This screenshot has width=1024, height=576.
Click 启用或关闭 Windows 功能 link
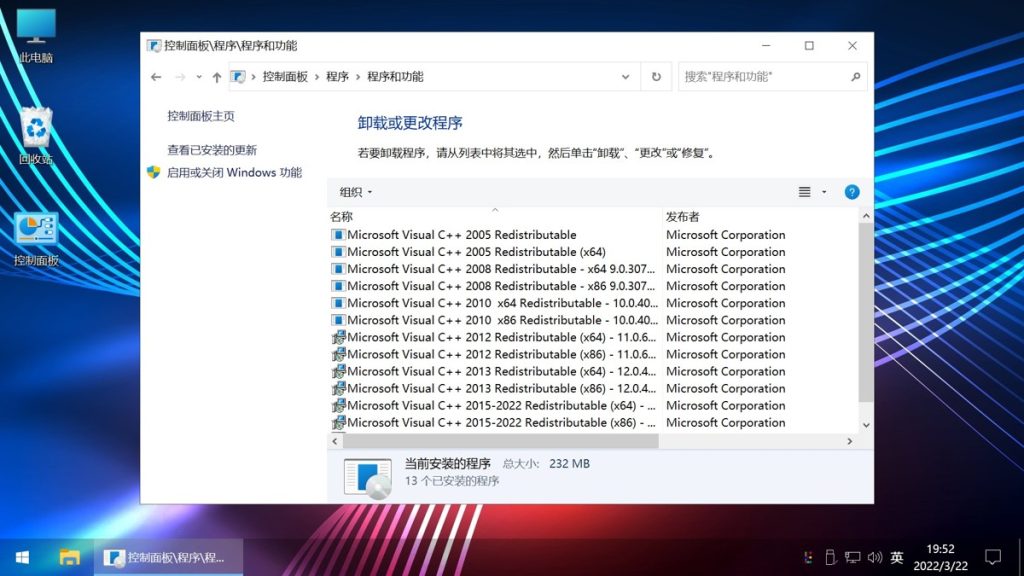(234, 172)
